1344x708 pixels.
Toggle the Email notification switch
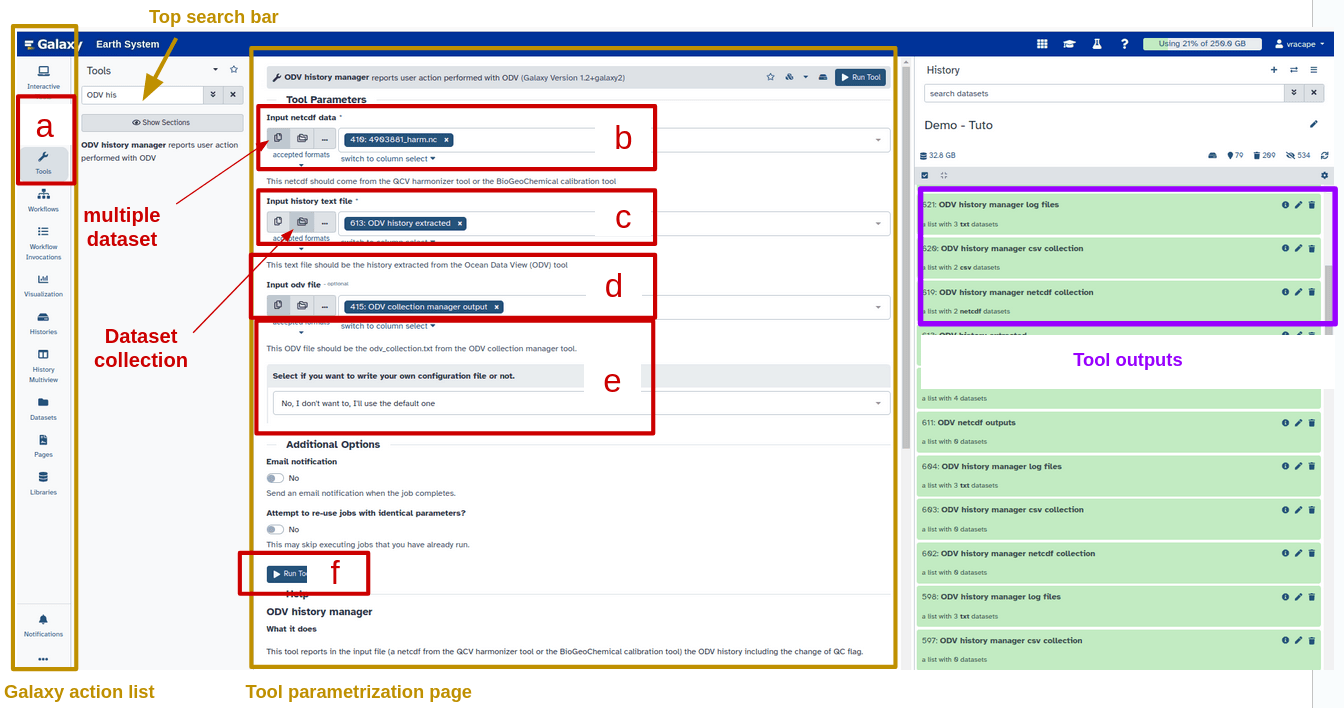[275, 478]
